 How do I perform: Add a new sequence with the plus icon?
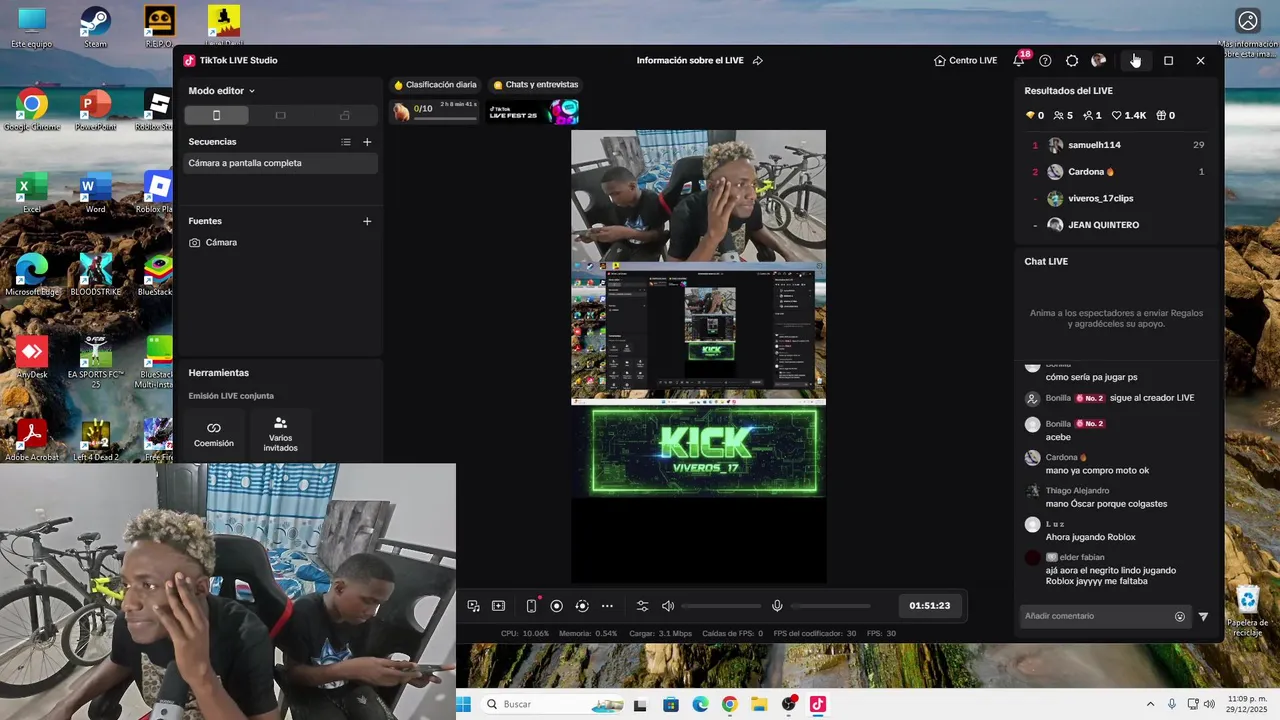click(x=367, y=142)
